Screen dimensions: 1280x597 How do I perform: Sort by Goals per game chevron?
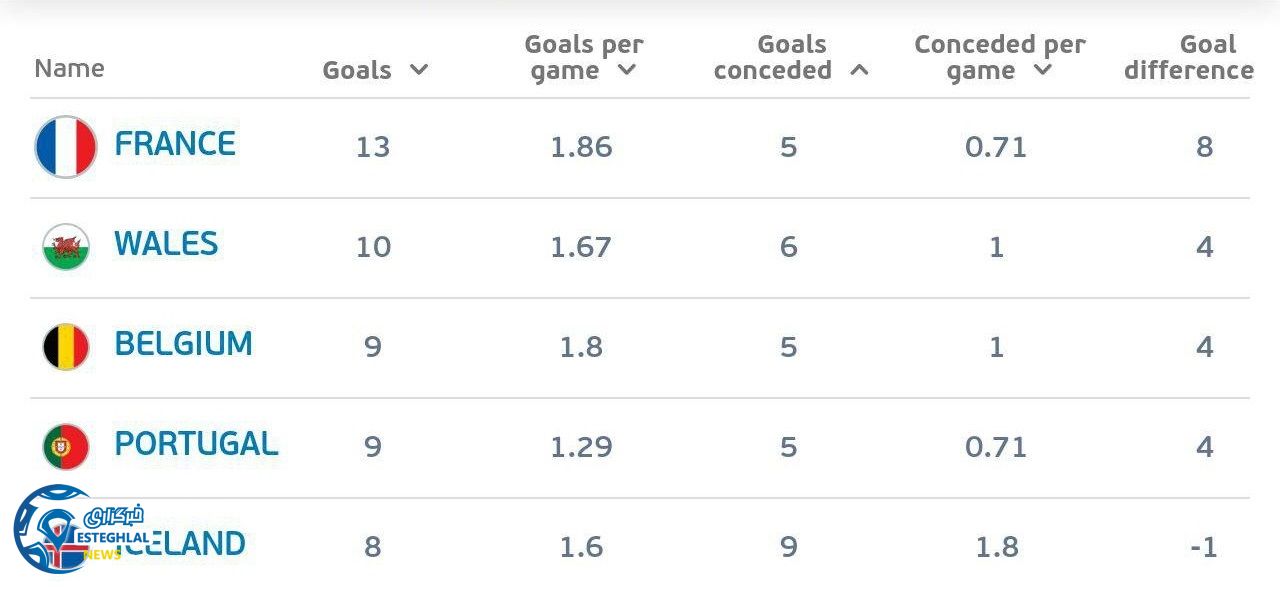click(x=627, y=70)
